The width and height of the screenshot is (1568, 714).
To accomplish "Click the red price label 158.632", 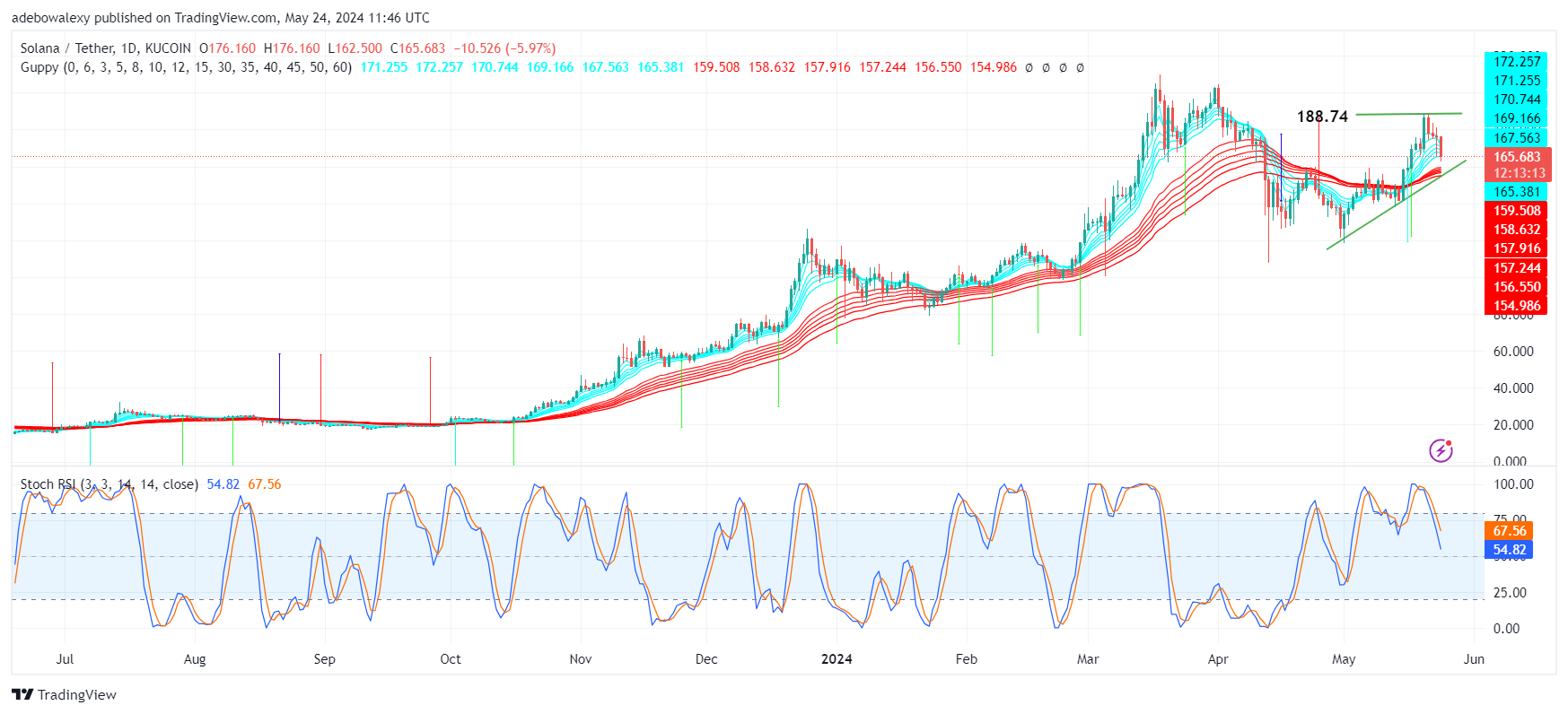I will click(x=1516, y=230).
